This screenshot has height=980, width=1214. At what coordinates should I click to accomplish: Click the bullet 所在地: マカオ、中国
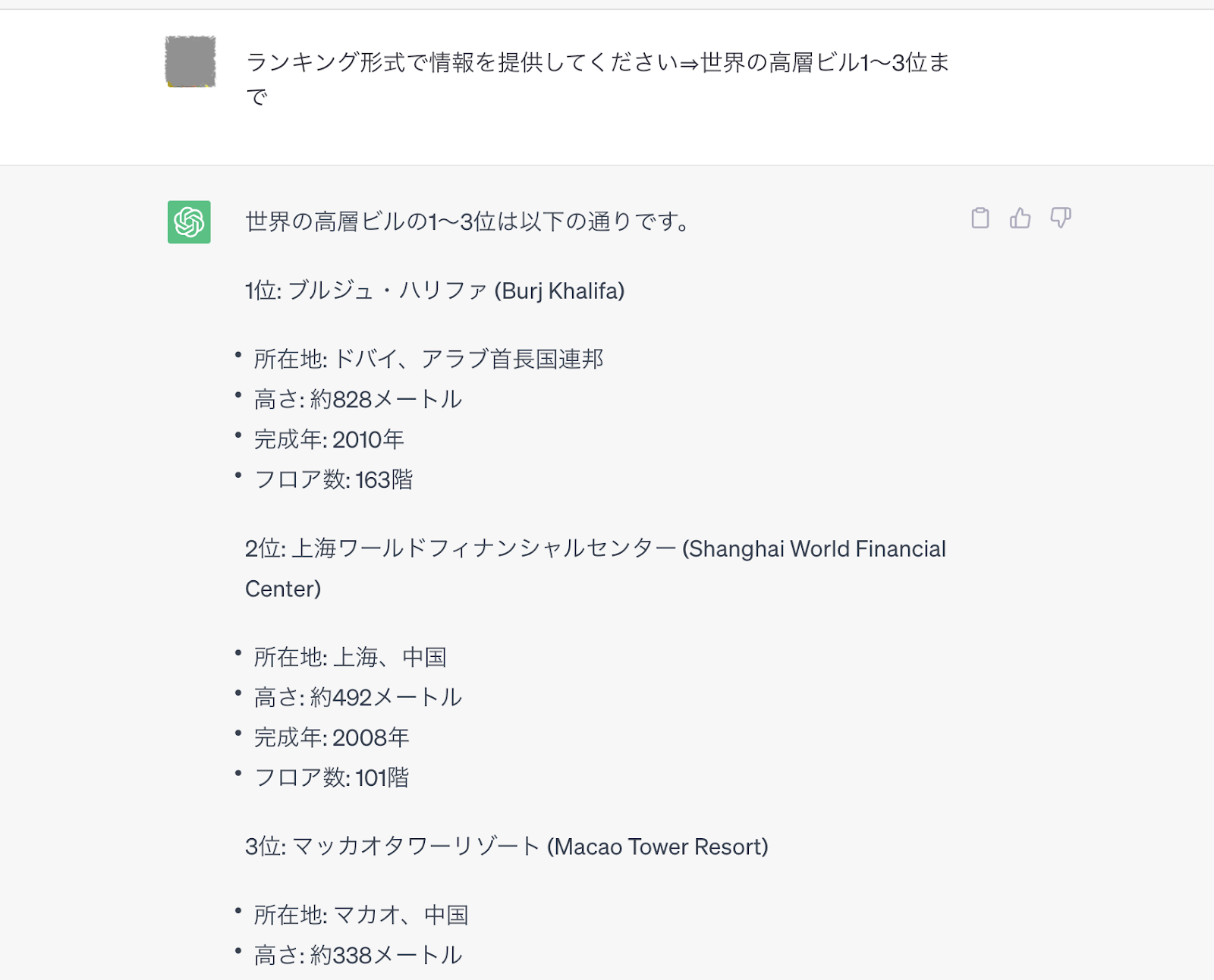coord(361,915)
